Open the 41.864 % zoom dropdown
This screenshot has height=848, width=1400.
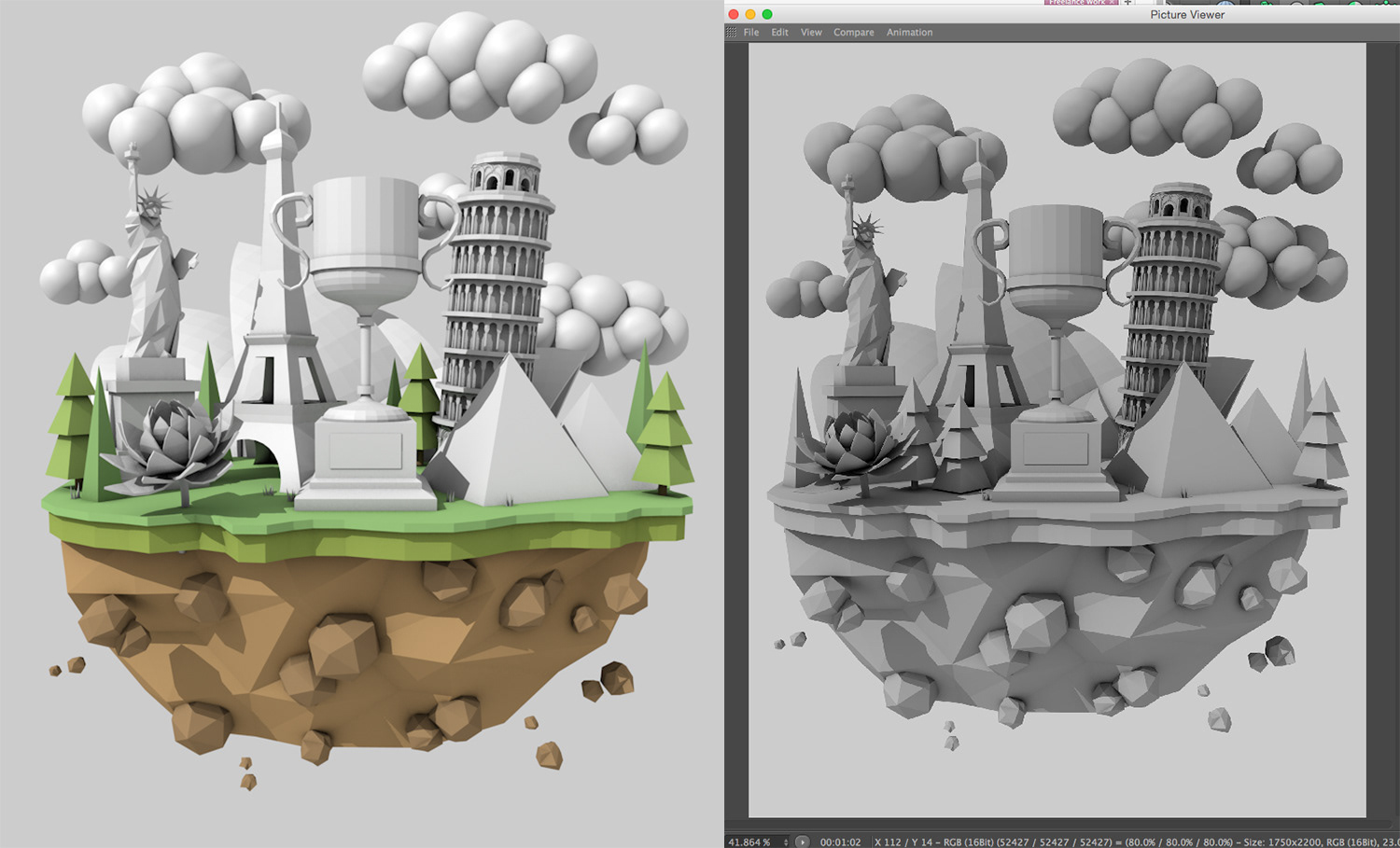tap(758, 841)
